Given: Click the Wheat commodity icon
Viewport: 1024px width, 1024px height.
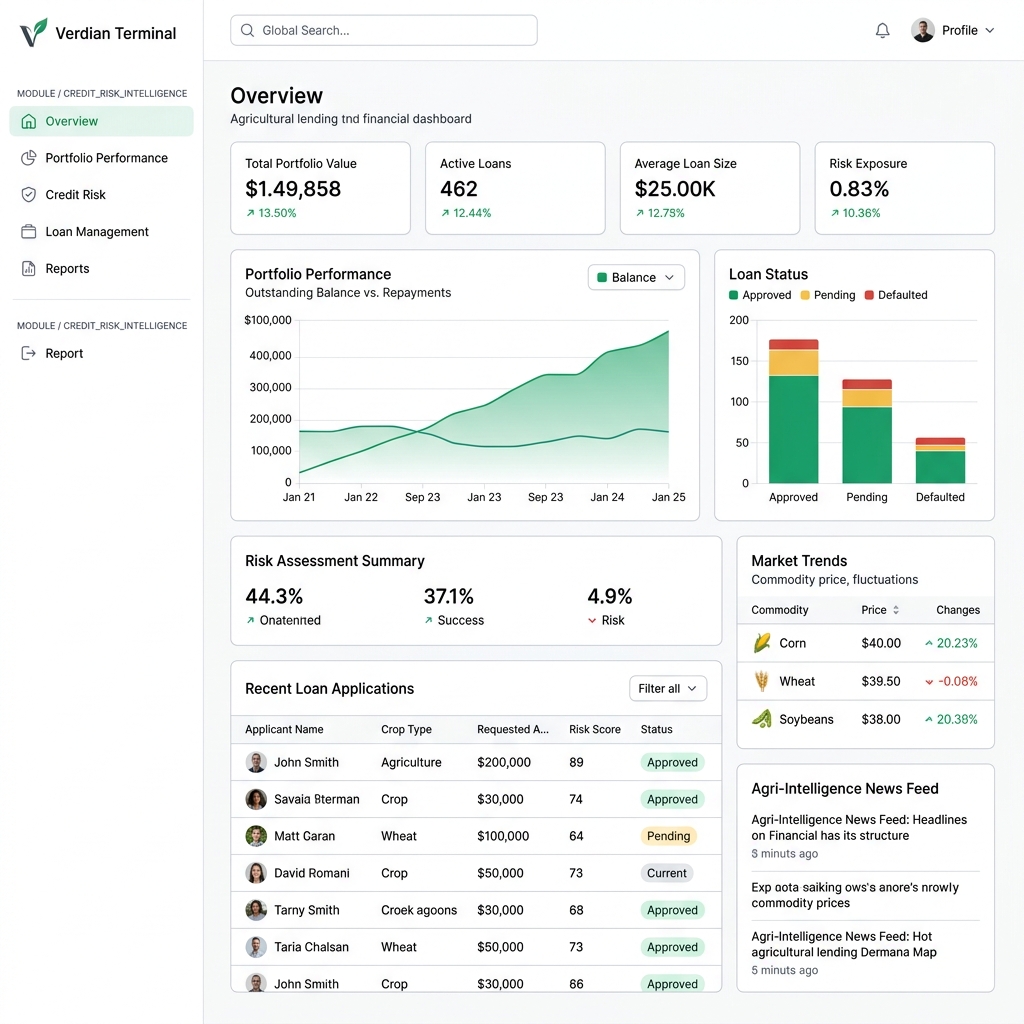Looking at the screenshot, I should tap(761, 681).
